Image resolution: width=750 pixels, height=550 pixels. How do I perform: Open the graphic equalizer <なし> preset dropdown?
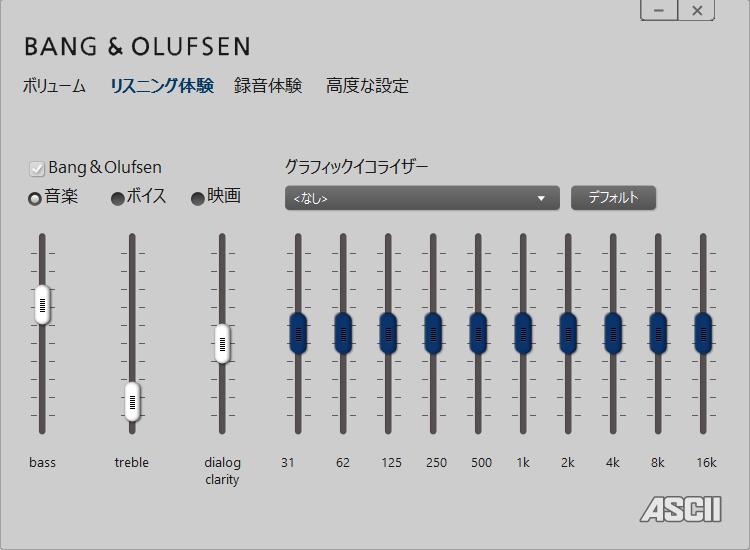(x=422, y=198)
